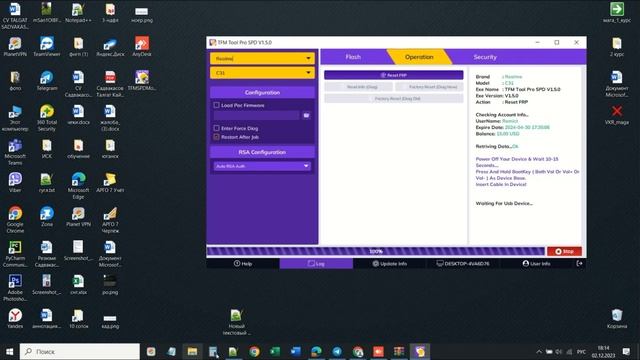Open the Security tab

485,57
